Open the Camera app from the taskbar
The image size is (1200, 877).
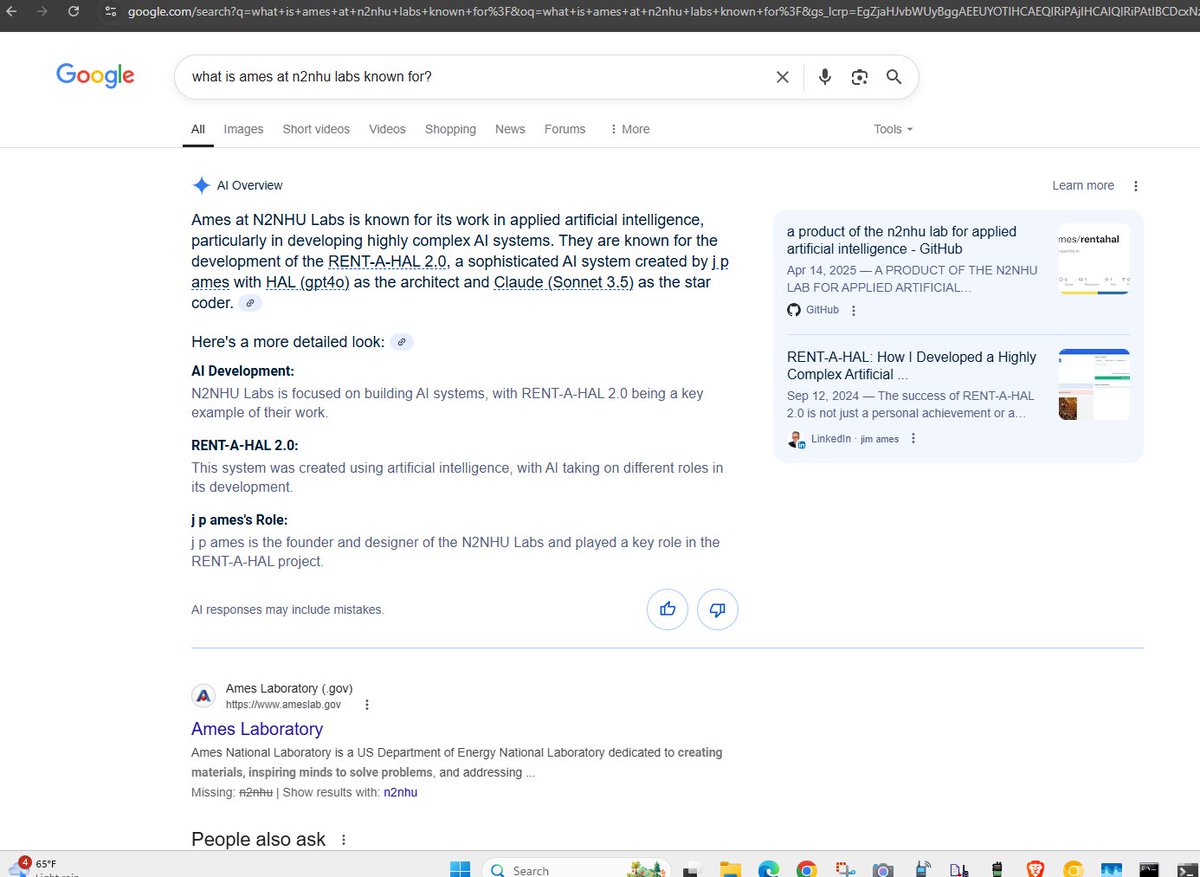click(x=882, y=869)
